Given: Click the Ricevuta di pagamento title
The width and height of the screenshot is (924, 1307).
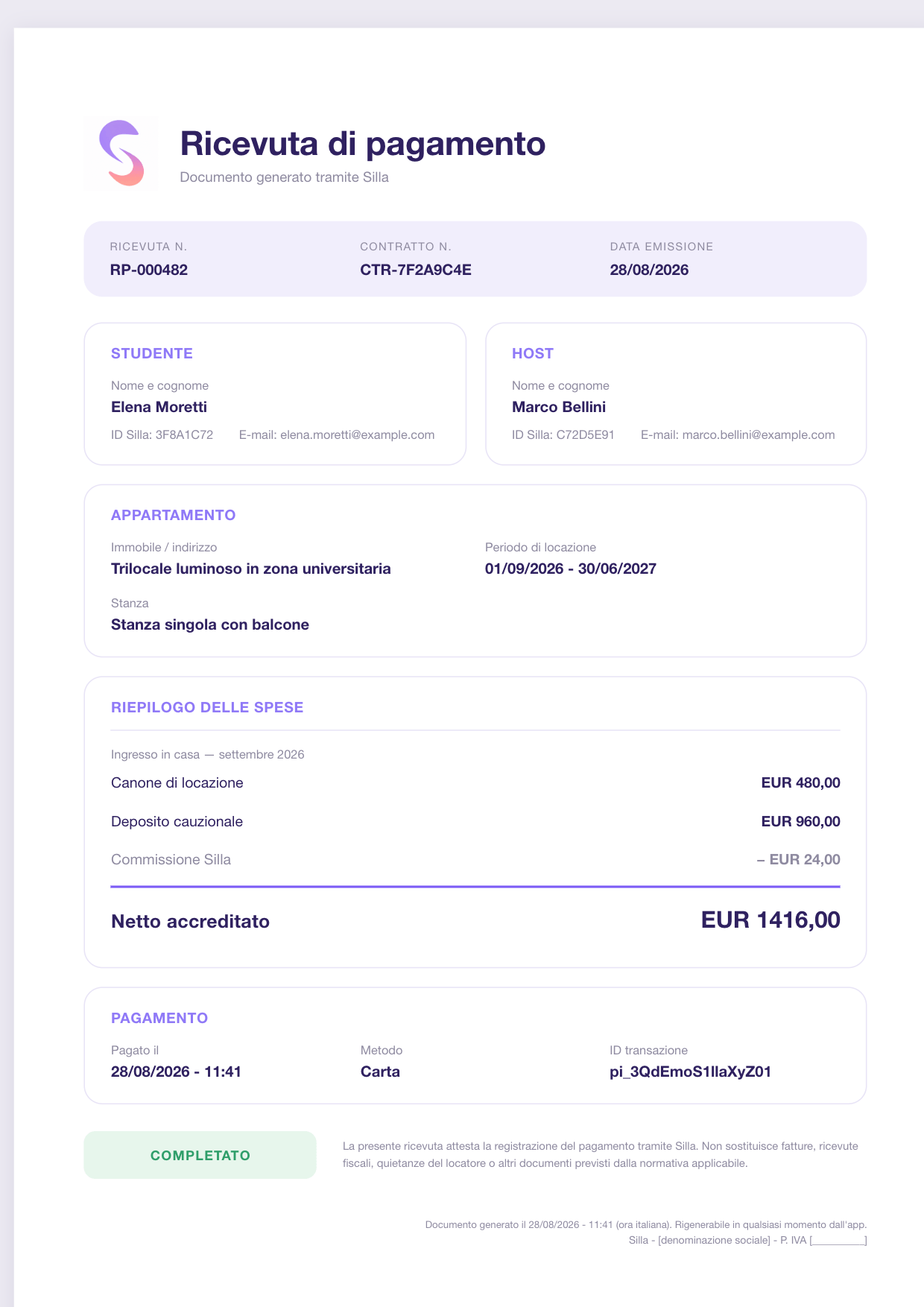Looking at the screenshot, I should [363, 143].
